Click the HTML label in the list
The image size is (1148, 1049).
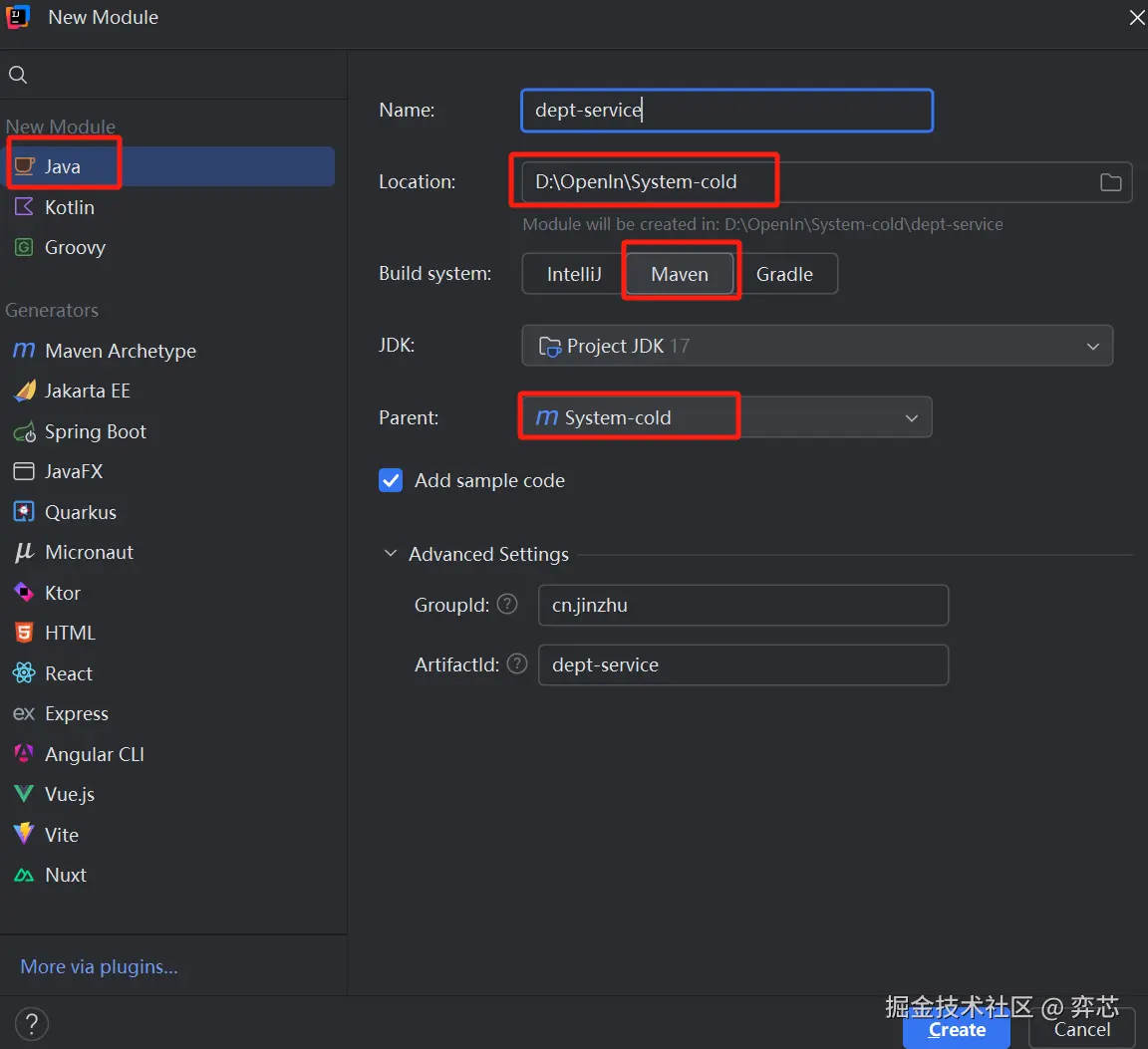[71, 633]
